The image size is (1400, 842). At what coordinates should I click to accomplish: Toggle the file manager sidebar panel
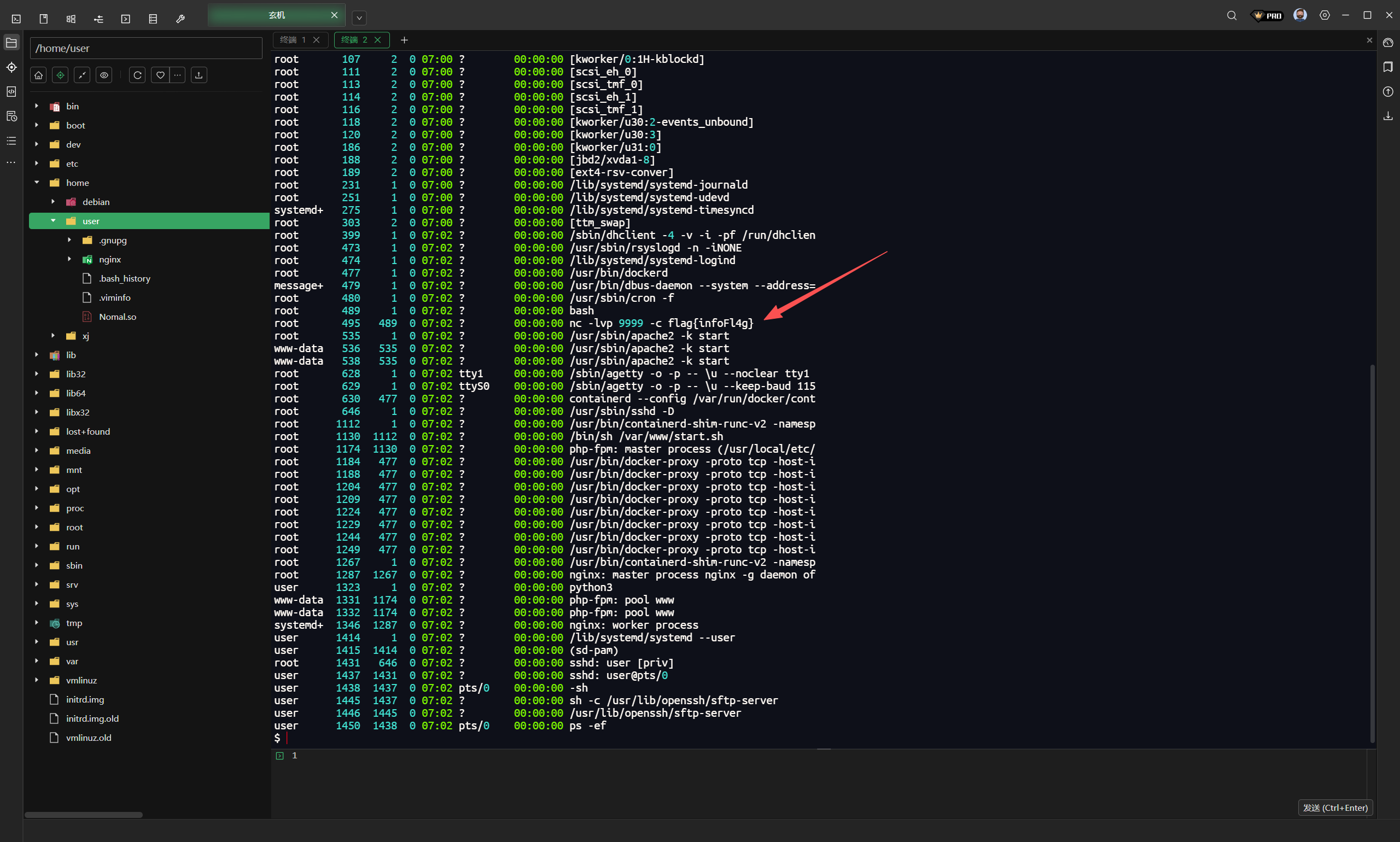[11, 43]
